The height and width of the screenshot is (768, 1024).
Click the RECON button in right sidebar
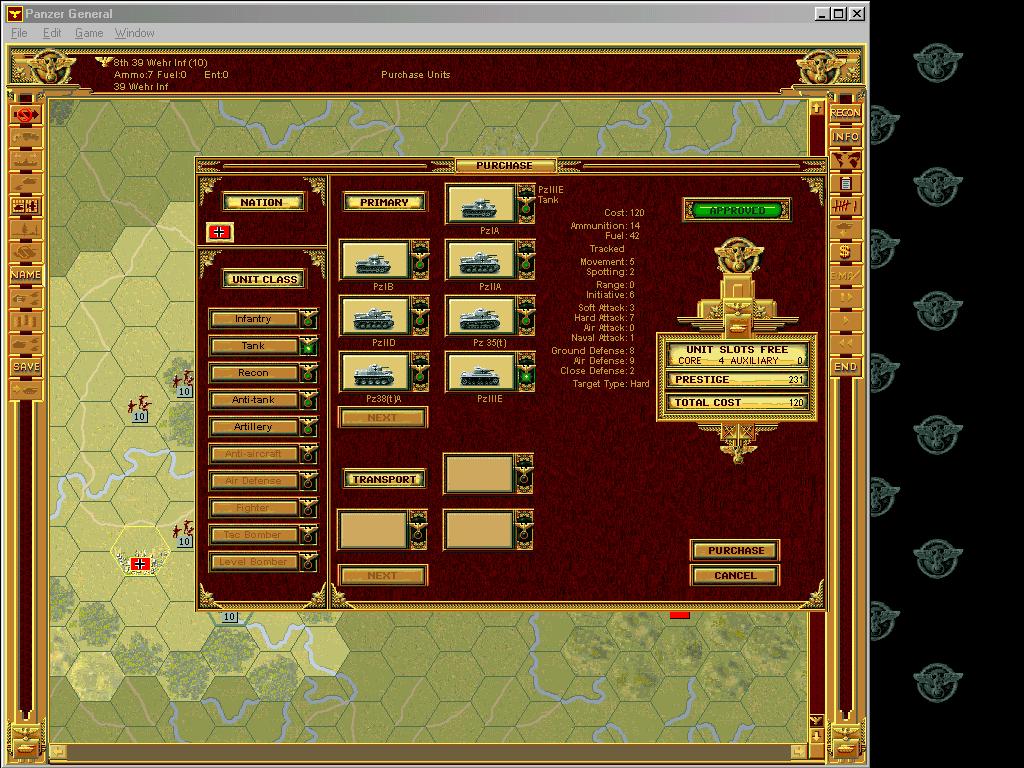click(845, 113)
